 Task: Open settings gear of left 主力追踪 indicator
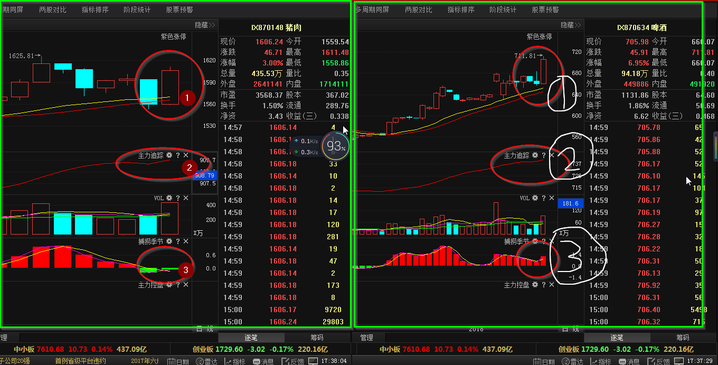tap(169, 156)
